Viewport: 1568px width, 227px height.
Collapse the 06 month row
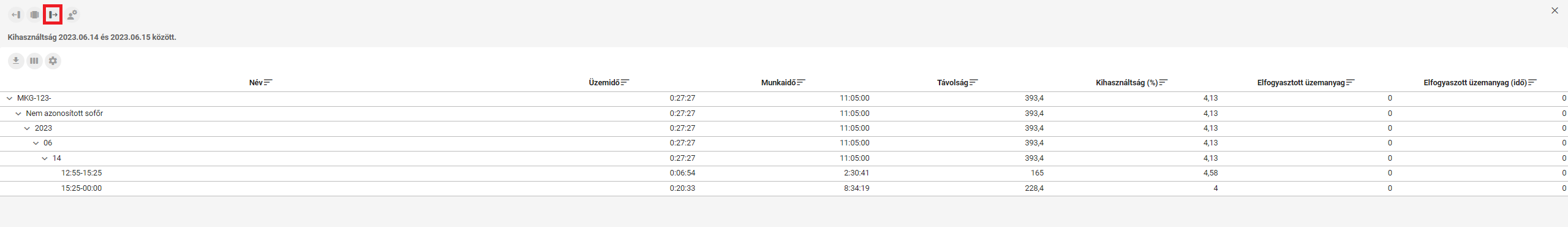click(x=36, y=143)
